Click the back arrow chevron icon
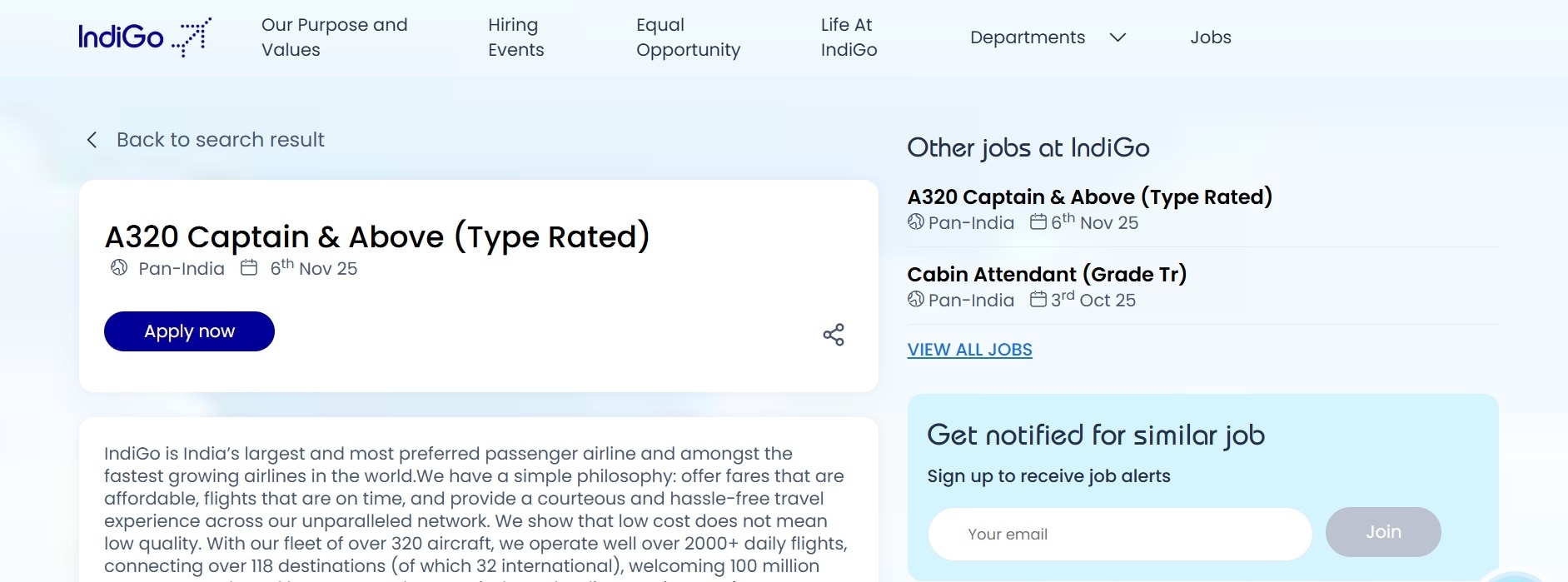The width and height of the screenshot is (1568, 582). click(92, 140)
